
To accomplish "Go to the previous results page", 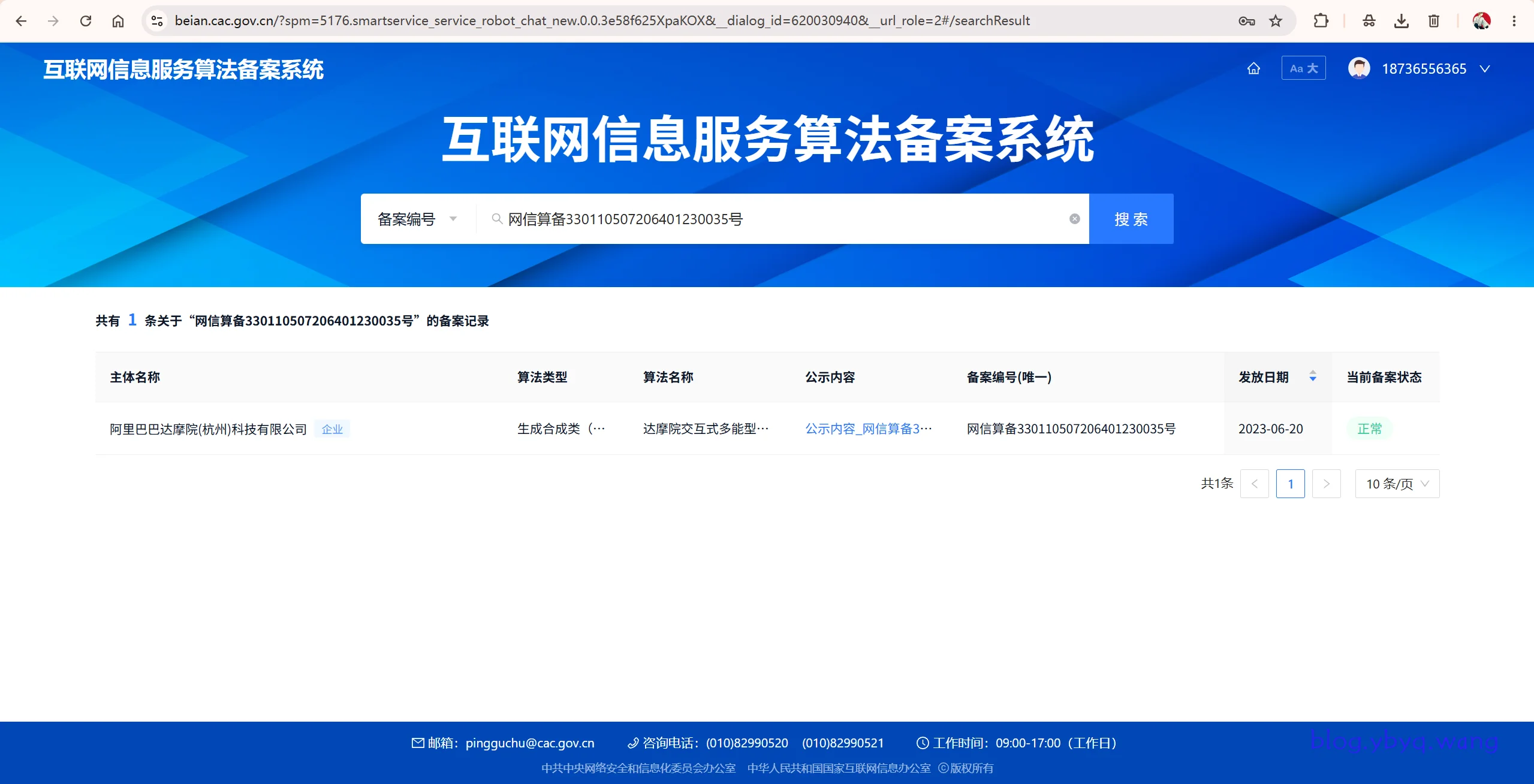I will click(x=1255, y=484).
